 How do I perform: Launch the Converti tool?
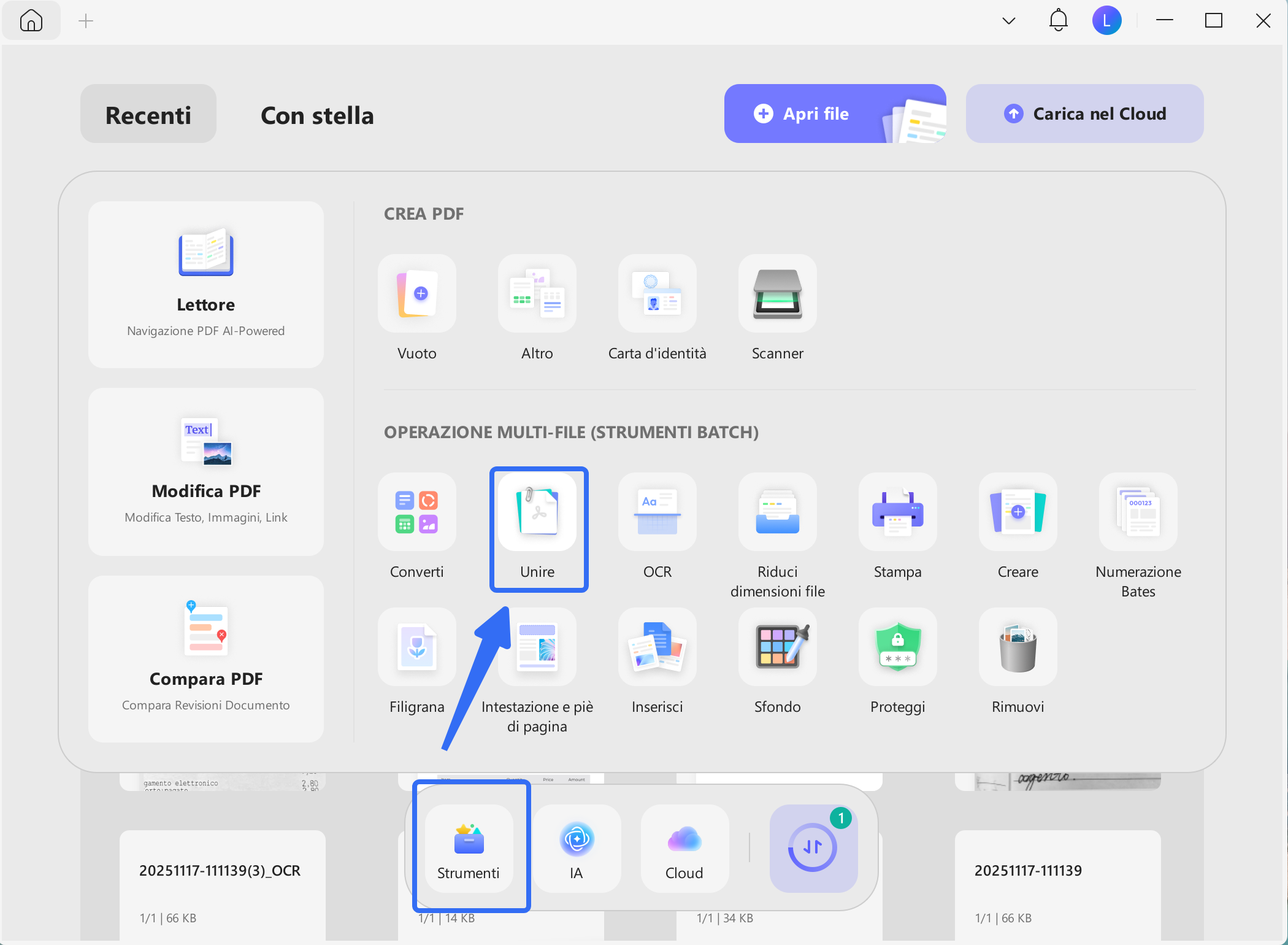[x=416, y=512]
